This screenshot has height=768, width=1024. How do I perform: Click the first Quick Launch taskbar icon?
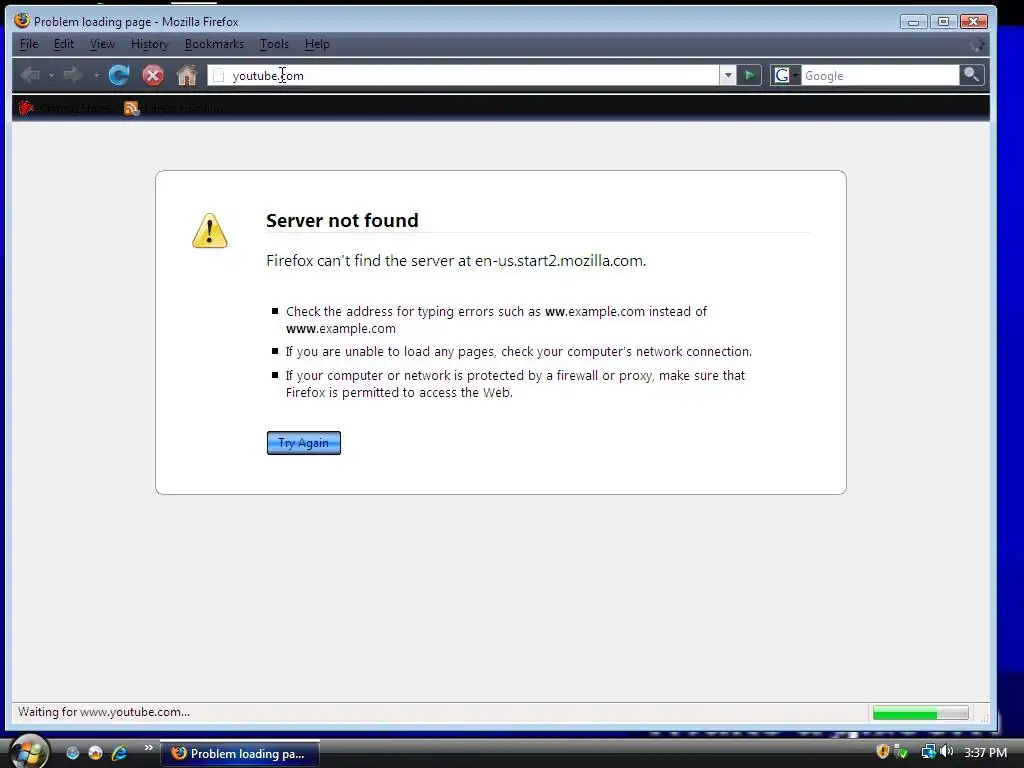72,753
